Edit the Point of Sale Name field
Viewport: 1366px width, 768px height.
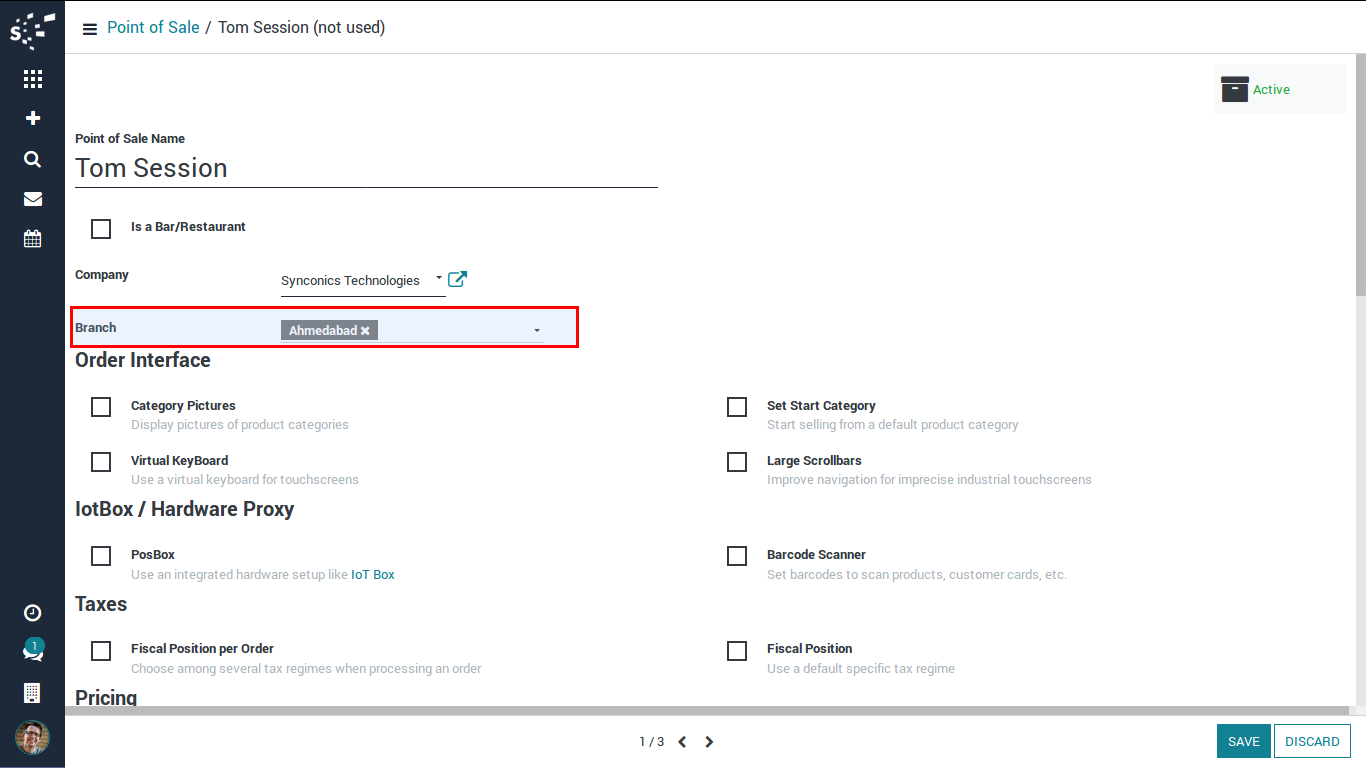pos(366,168)
